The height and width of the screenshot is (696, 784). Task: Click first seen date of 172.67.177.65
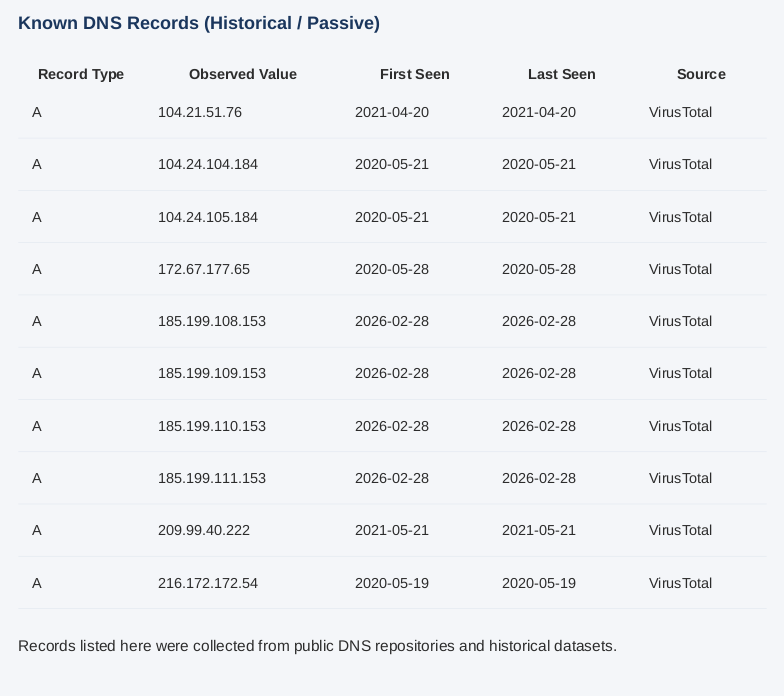tap(392, 269)
